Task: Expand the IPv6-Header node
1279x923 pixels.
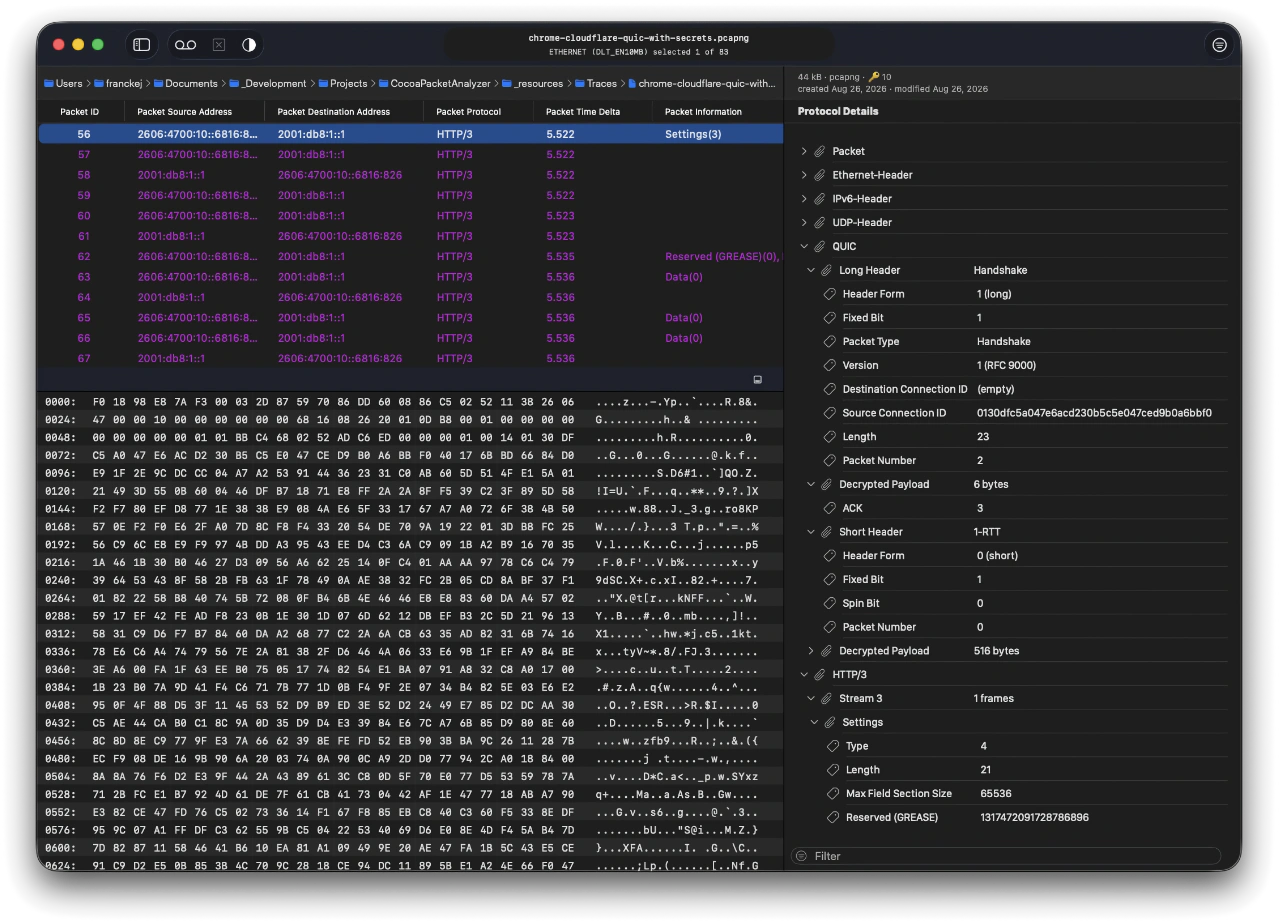Action: [804, 199]
